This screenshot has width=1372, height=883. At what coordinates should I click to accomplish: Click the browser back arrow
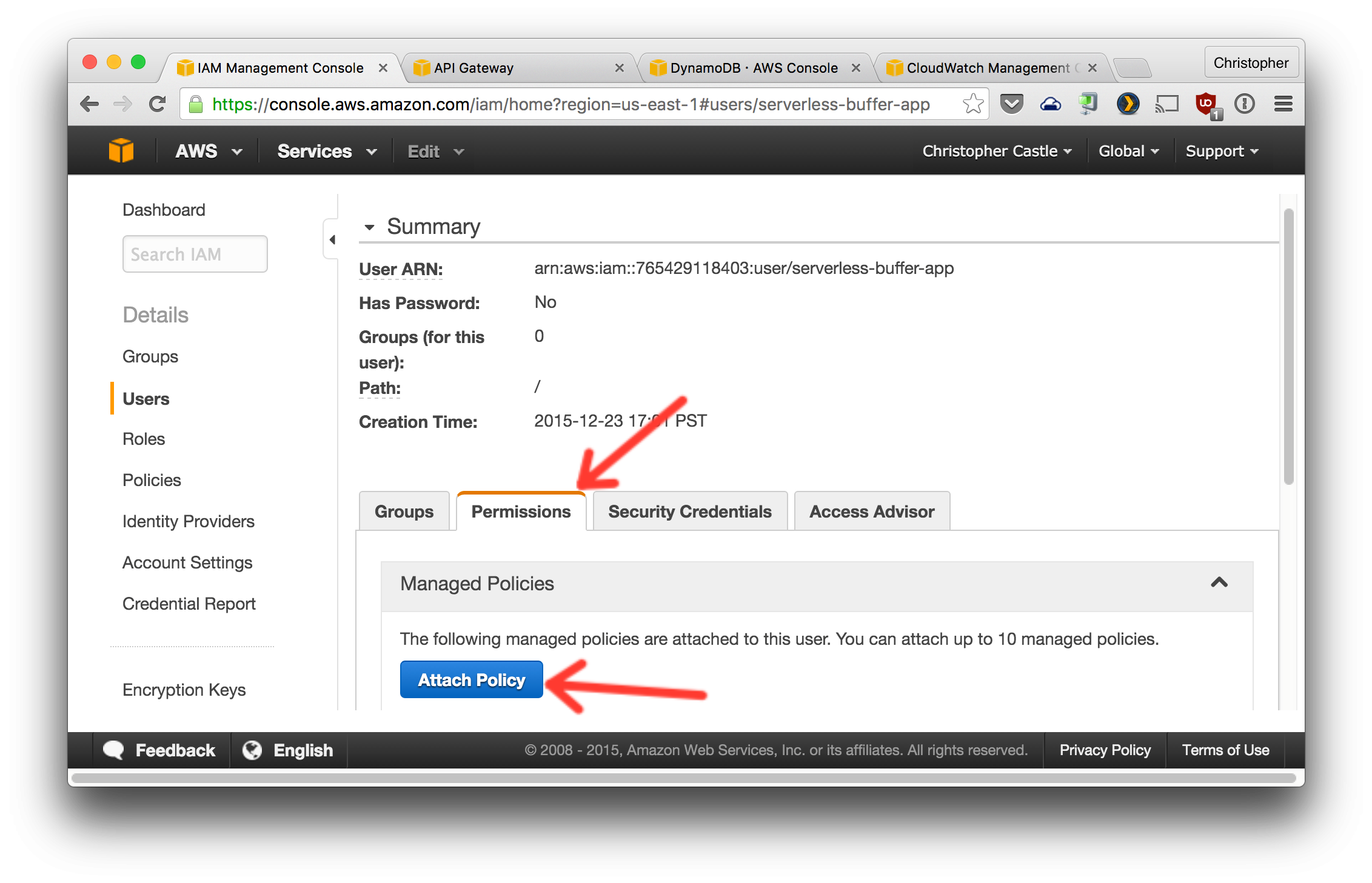click(x=90, y=104)
